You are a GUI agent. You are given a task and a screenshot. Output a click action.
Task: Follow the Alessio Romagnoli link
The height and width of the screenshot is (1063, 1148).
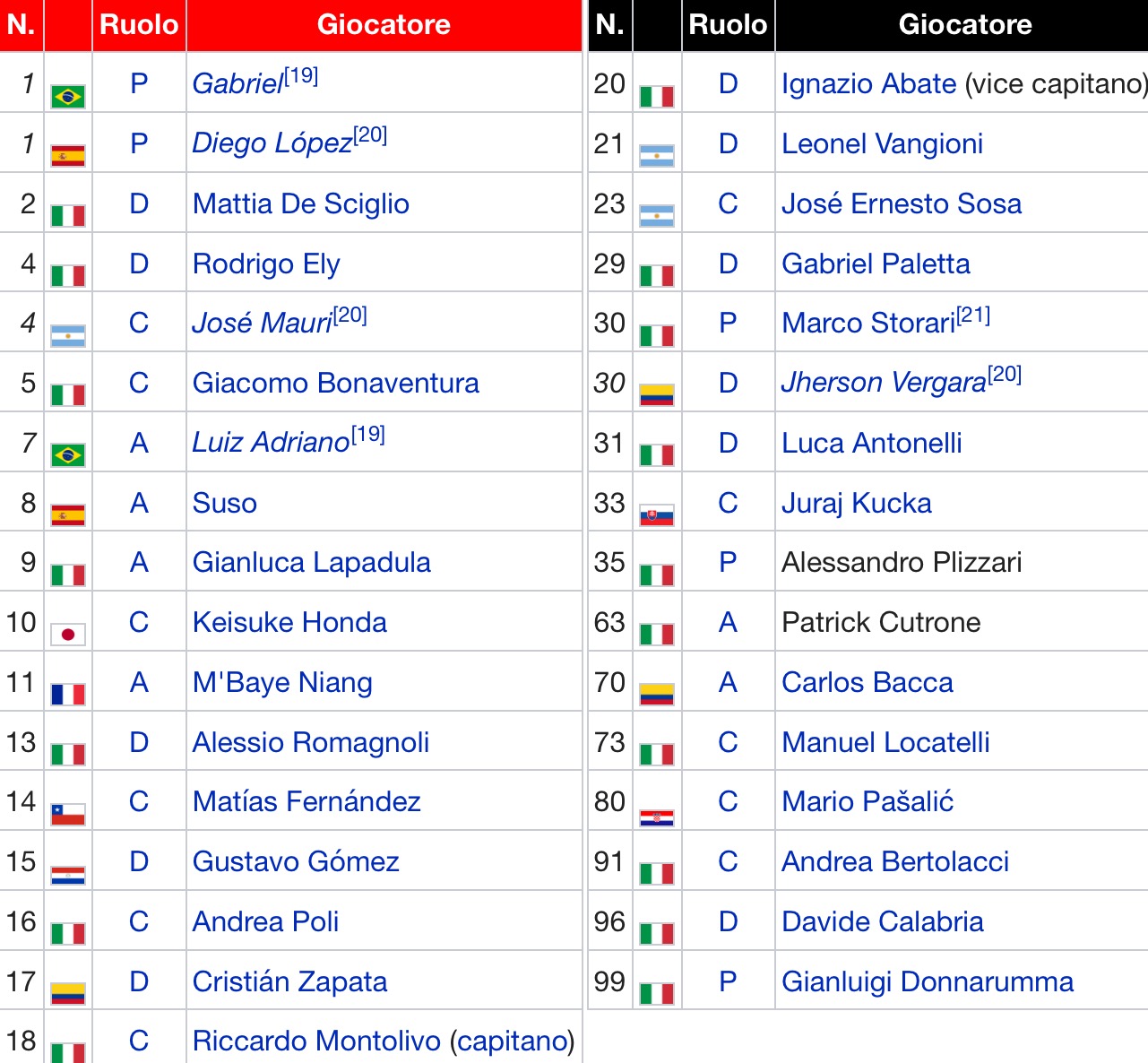[x=310, y=742]
